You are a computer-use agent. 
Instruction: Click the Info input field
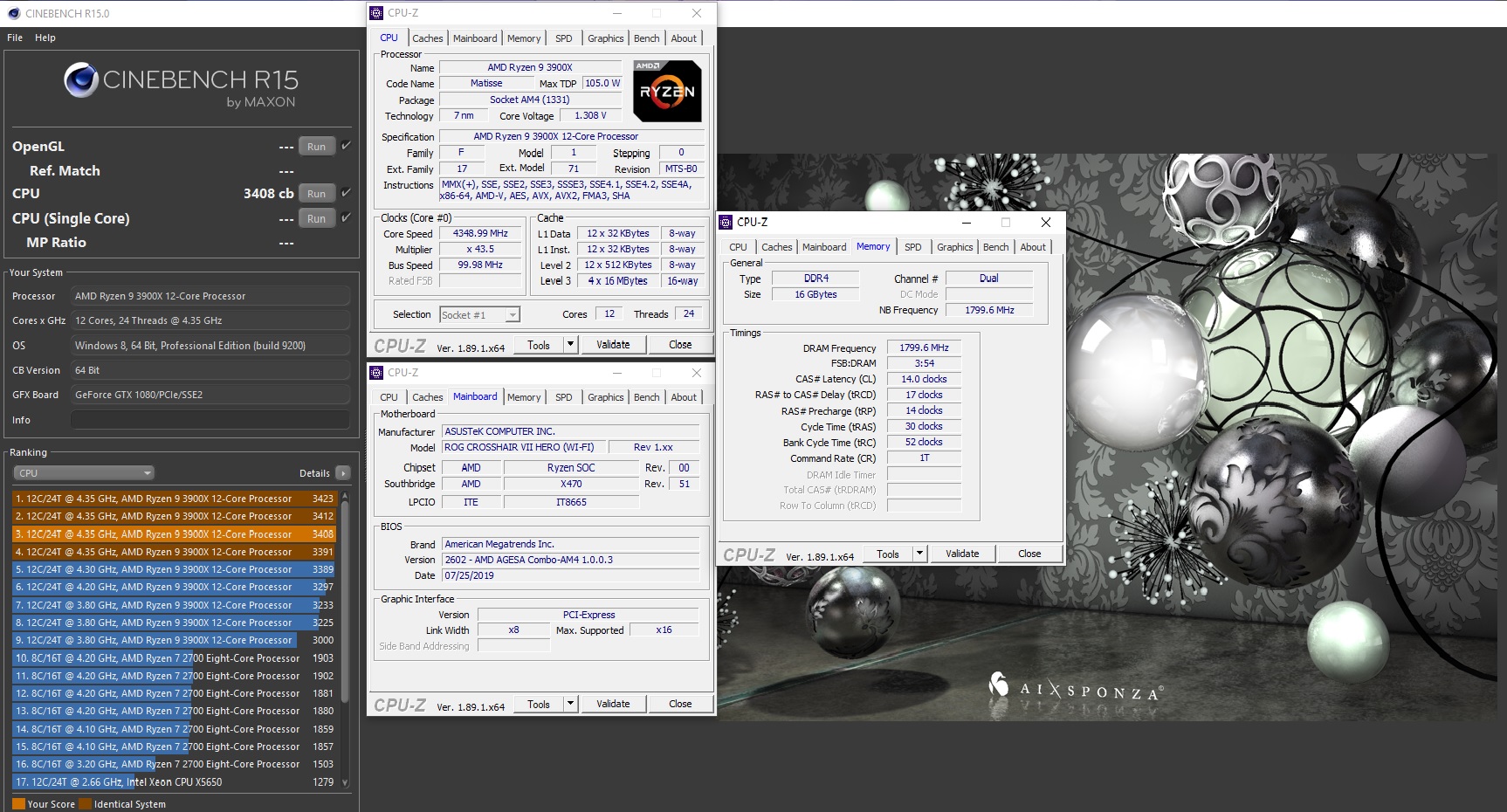[210, 420]
